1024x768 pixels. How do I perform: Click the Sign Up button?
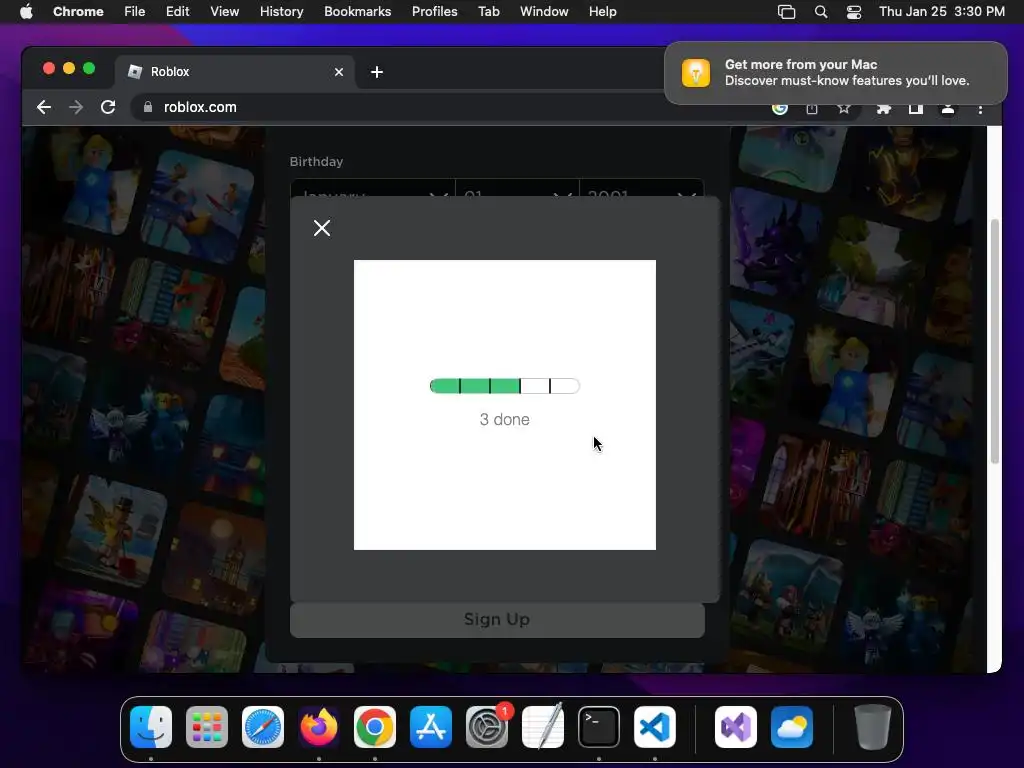point(497,619)
